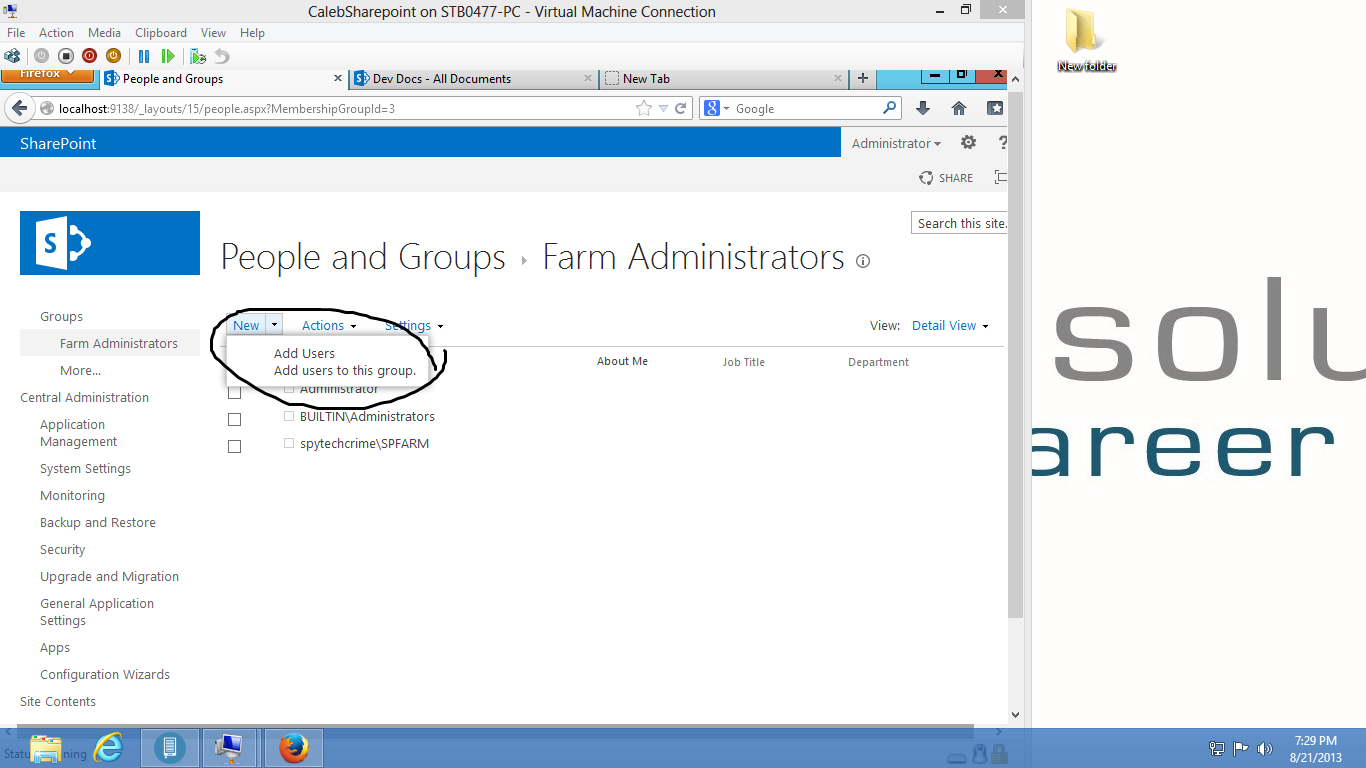Click the Ctrl+Alt+Del icon in VM toolbar
Viewport: 1366px width, 768px height.
[x=13, y=56]
